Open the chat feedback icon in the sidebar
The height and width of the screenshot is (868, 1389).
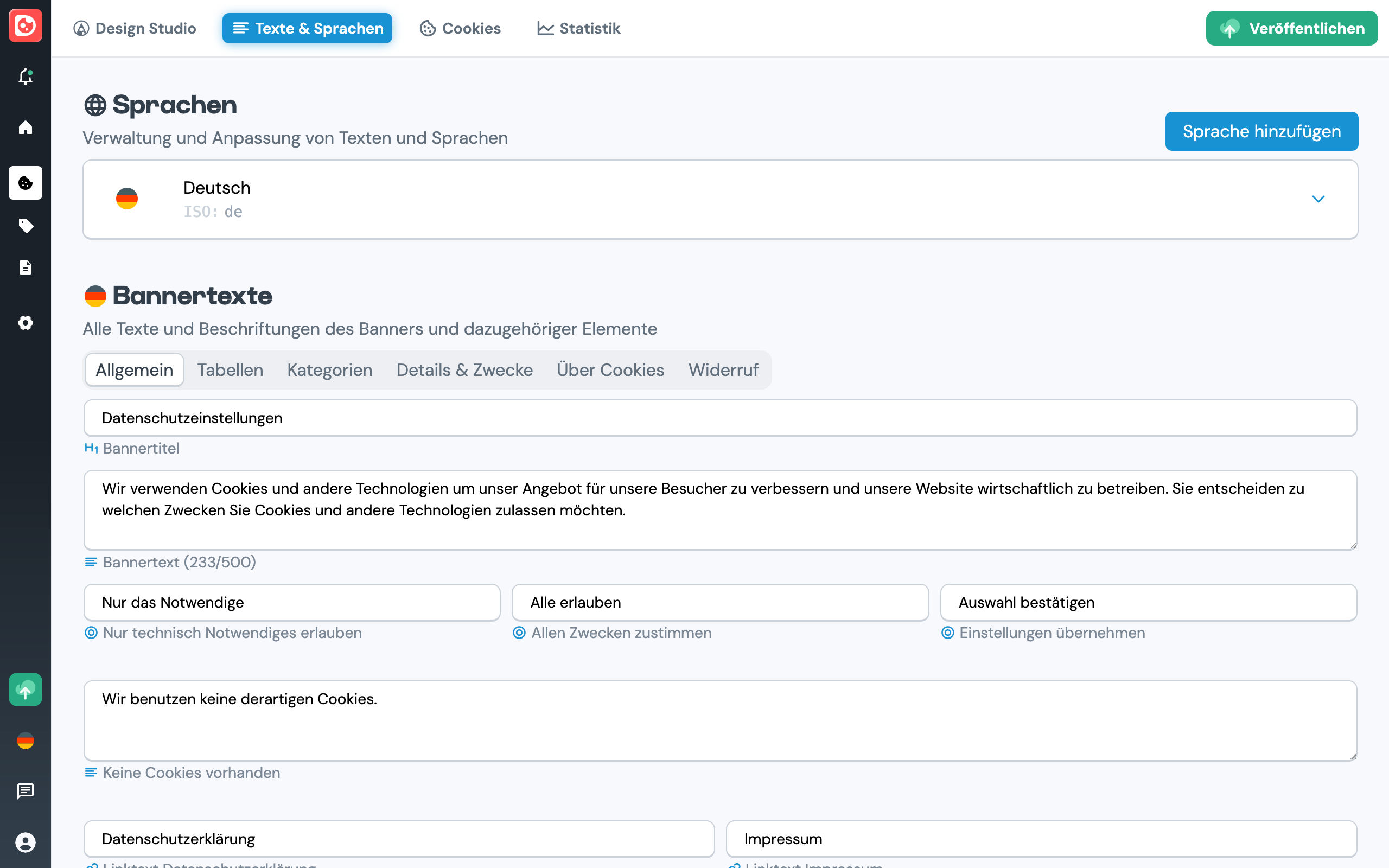26,791
